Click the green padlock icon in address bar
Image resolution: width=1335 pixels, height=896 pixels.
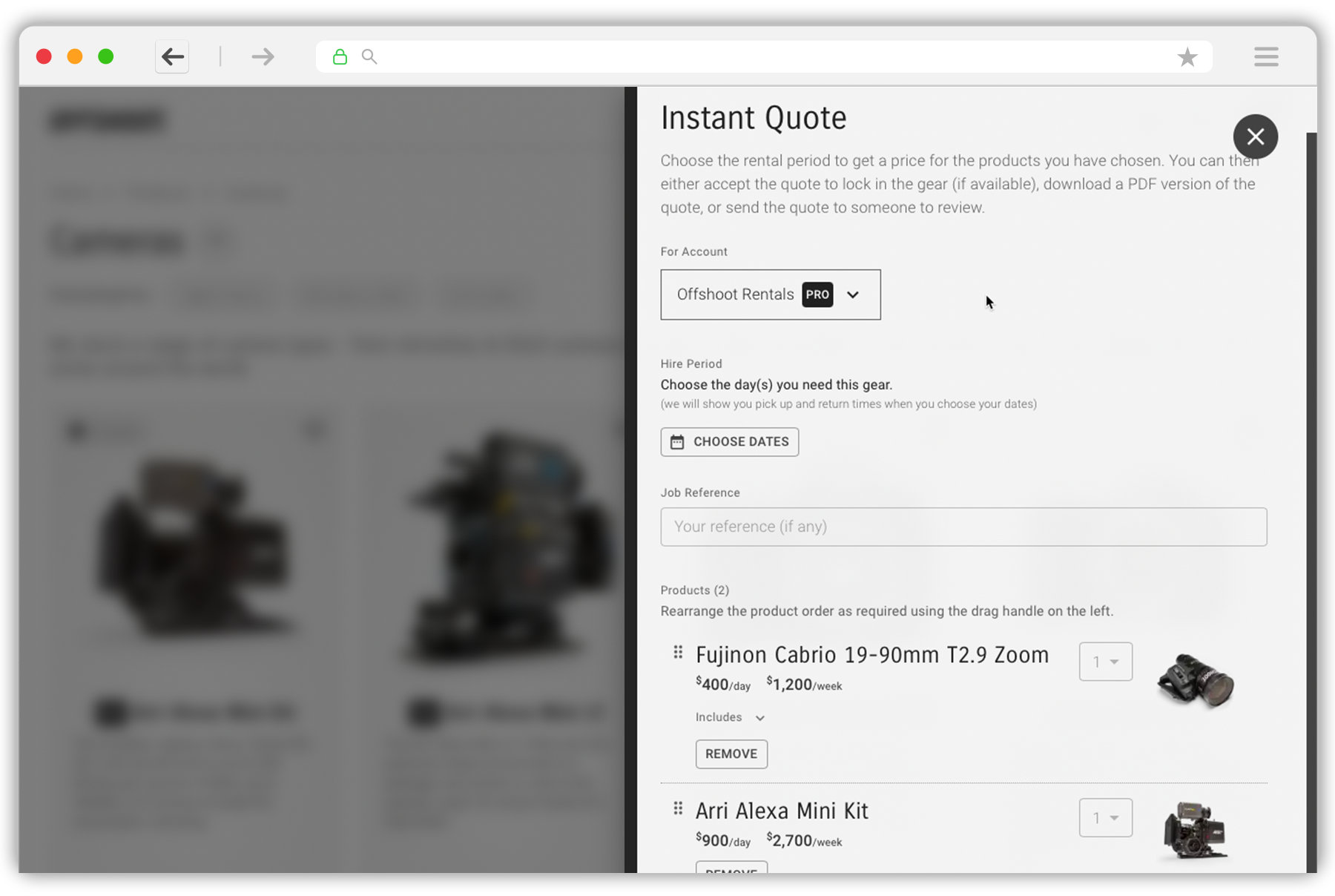pos(340,56)
